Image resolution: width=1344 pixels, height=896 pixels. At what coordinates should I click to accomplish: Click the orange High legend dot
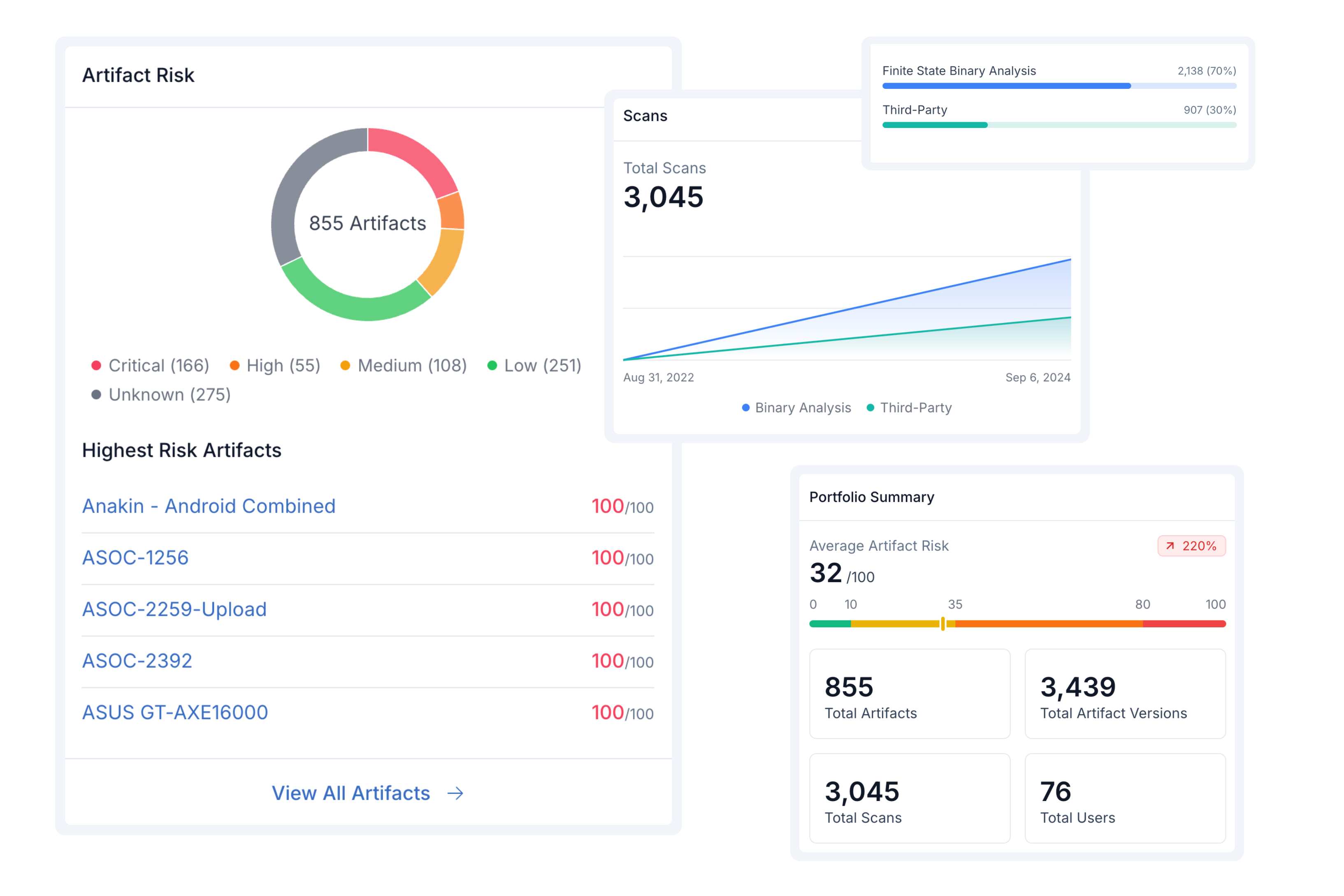234,366
